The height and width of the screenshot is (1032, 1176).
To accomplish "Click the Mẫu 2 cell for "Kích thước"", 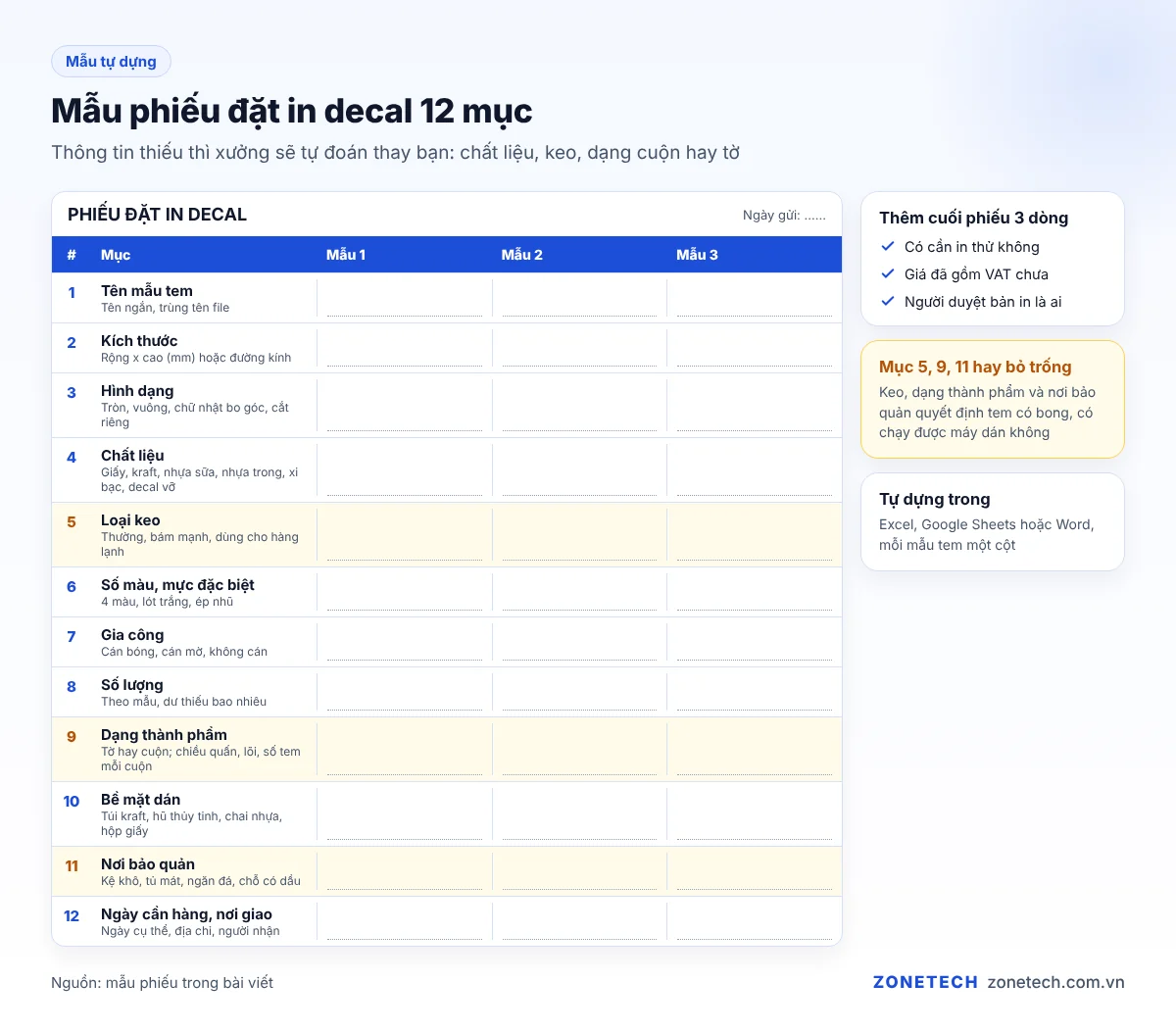I will (x=579, y=348).
